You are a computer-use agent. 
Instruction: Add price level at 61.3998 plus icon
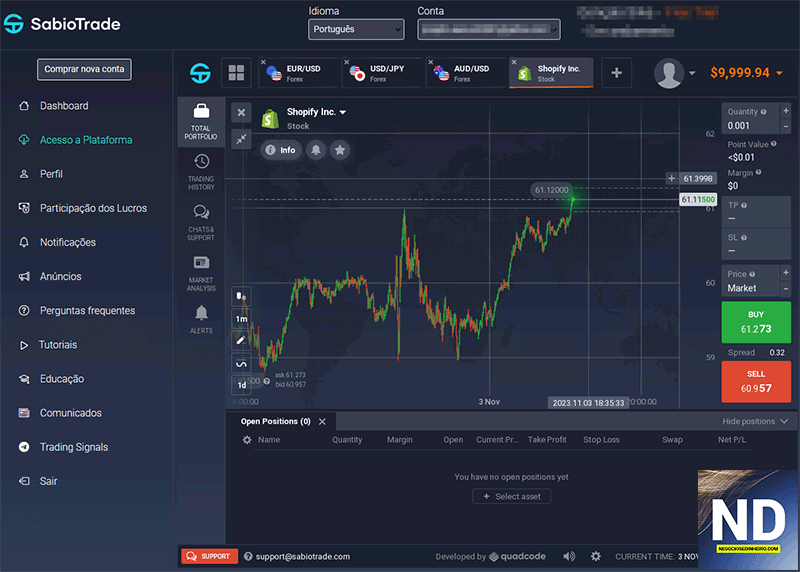click(x=671, y=179)
